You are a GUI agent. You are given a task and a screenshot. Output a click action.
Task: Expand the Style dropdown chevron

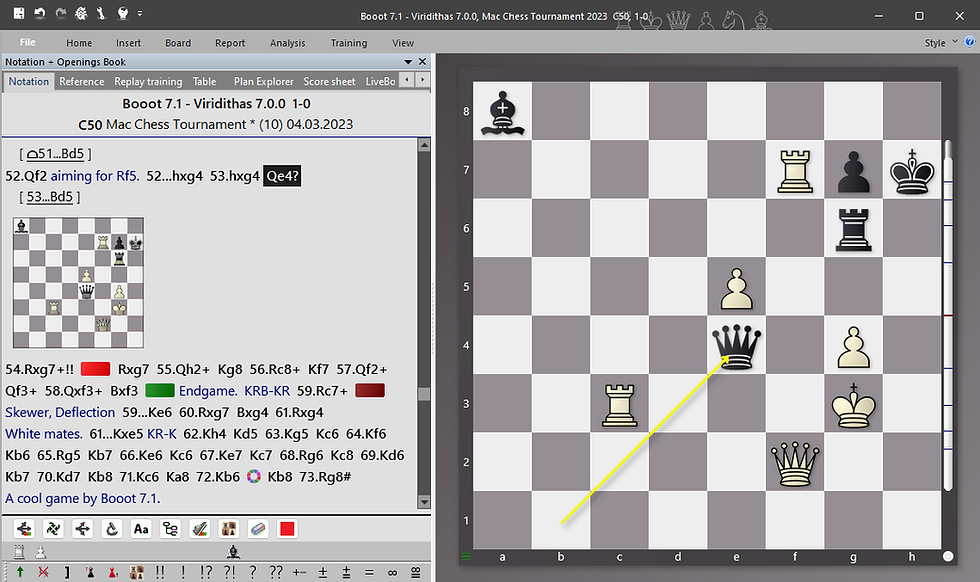pyautogui.click(x=954, y=42)
